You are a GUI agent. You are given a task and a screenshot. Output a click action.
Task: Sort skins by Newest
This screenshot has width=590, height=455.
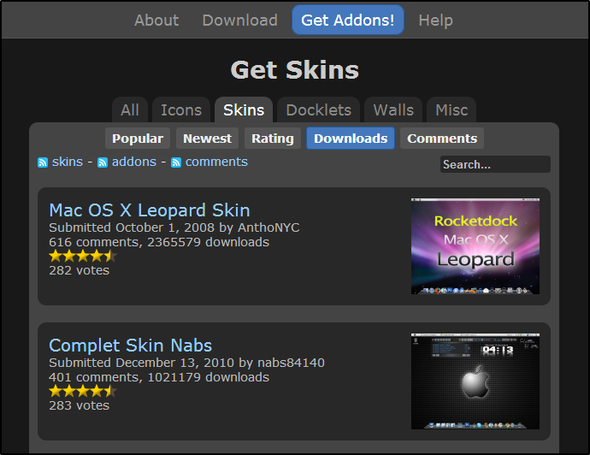point(207,138)
